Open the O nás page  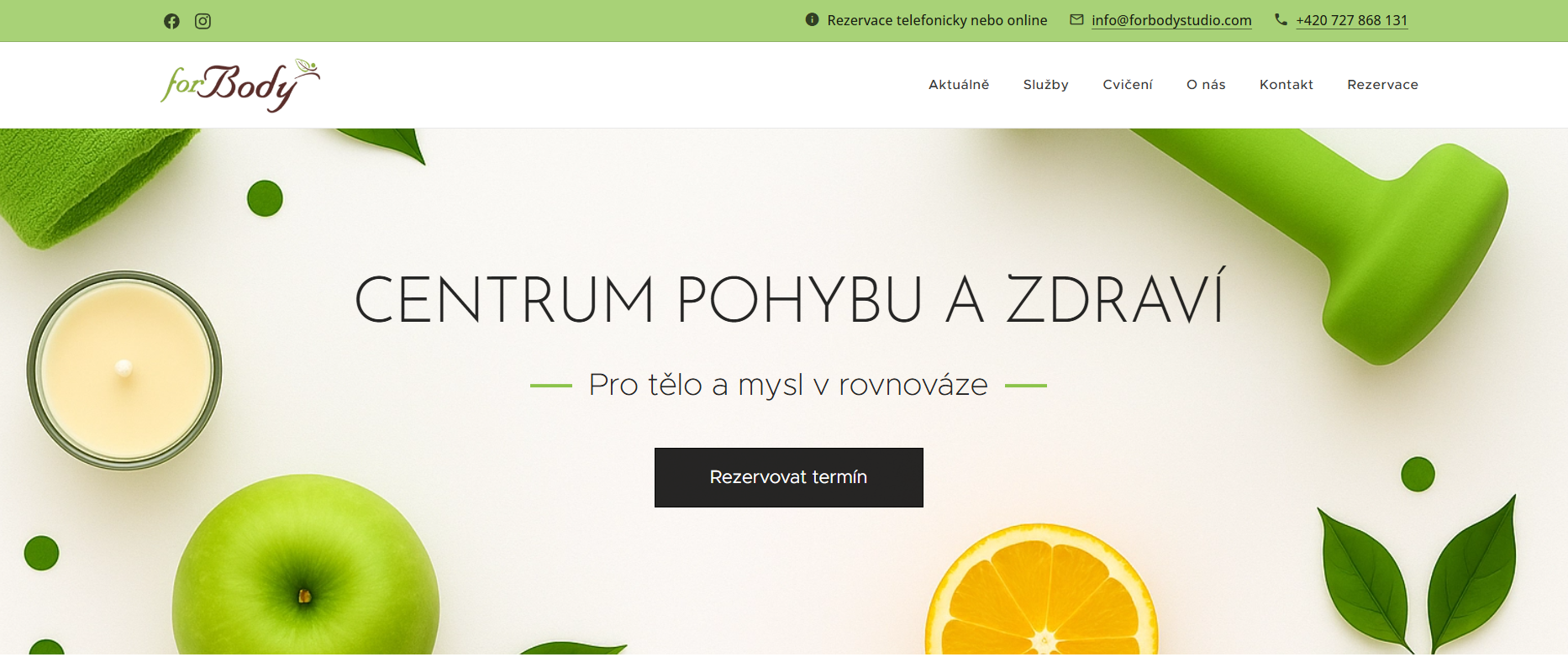point(1206,85)
